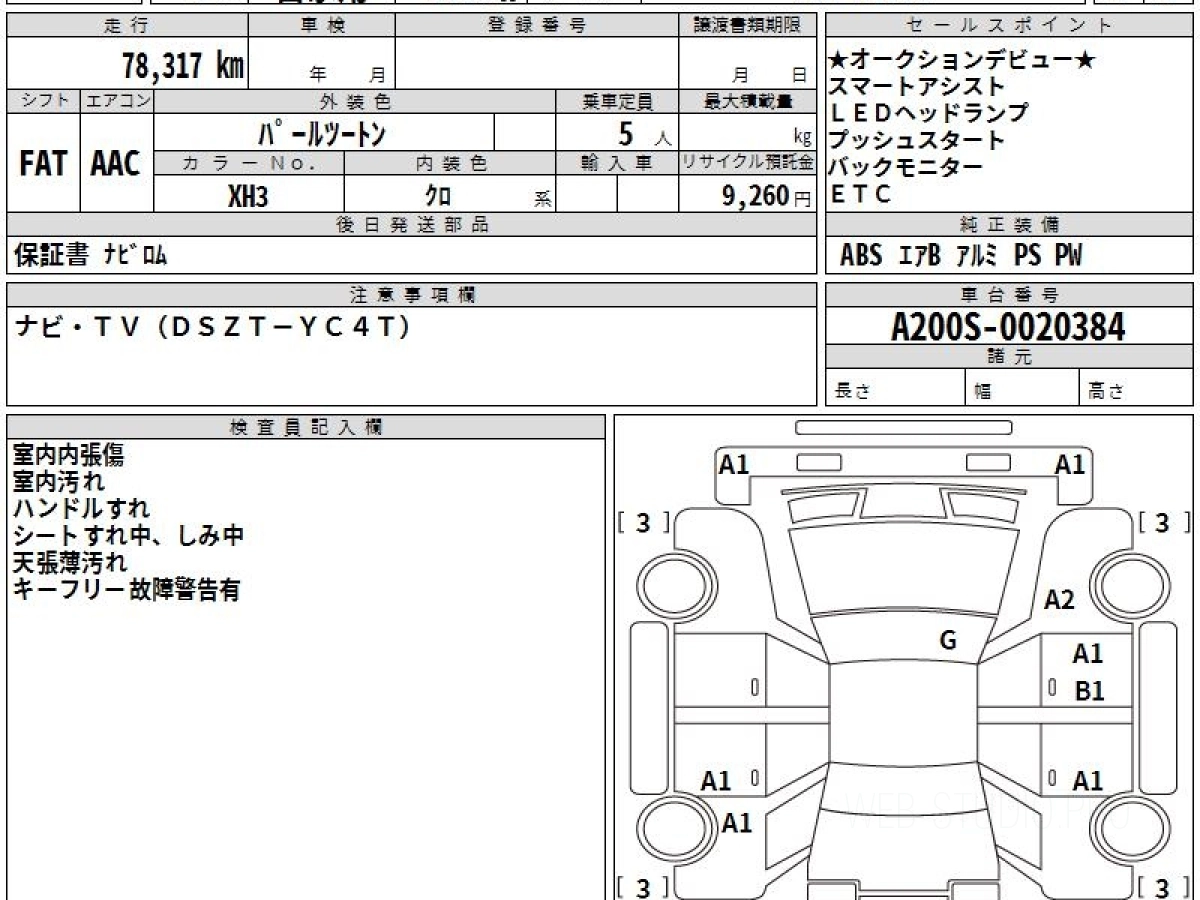Click the B1 damage mark on diagram
The height and width of the screenshot is (900, 1200).
(1089, 691)
